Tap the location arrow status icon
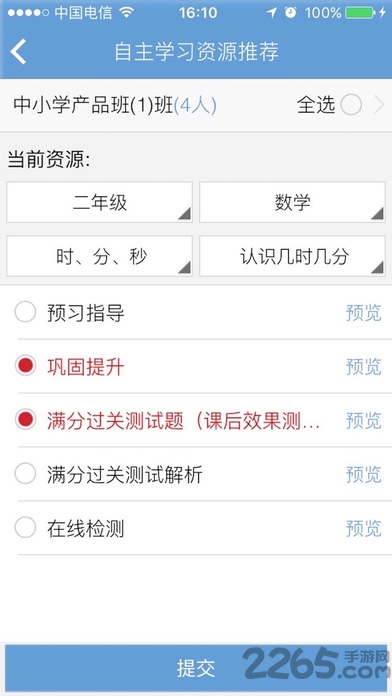Image resolution: width=392 pixels, height=696 pixels. pyautogui.click(x=271, y=12)
